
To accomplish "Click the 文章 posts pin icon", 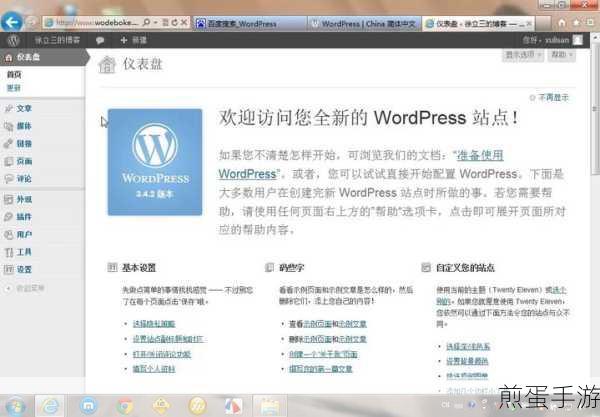I will [x=8, y=109].
